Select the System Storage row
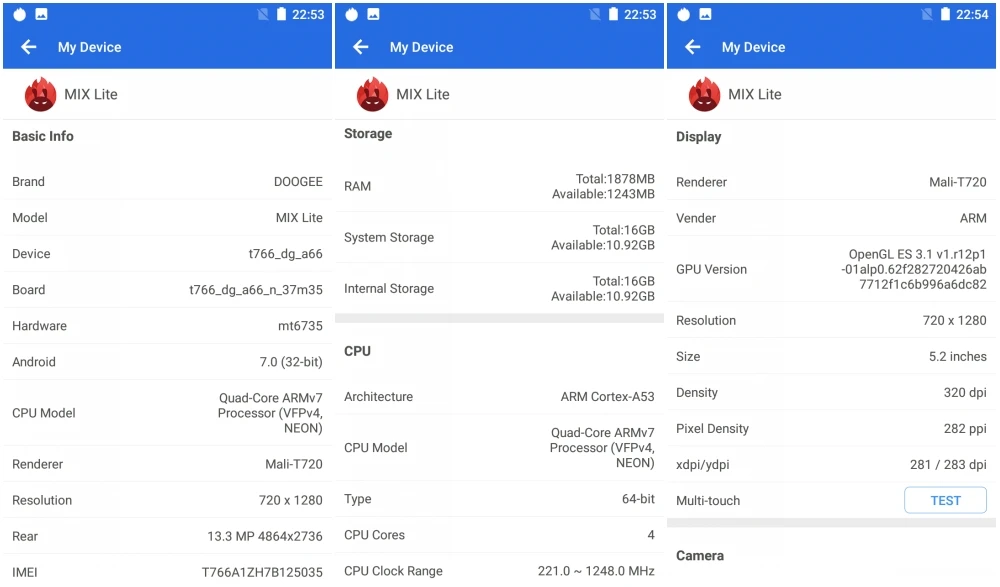 pyautogui.click(x=499, y=237)
